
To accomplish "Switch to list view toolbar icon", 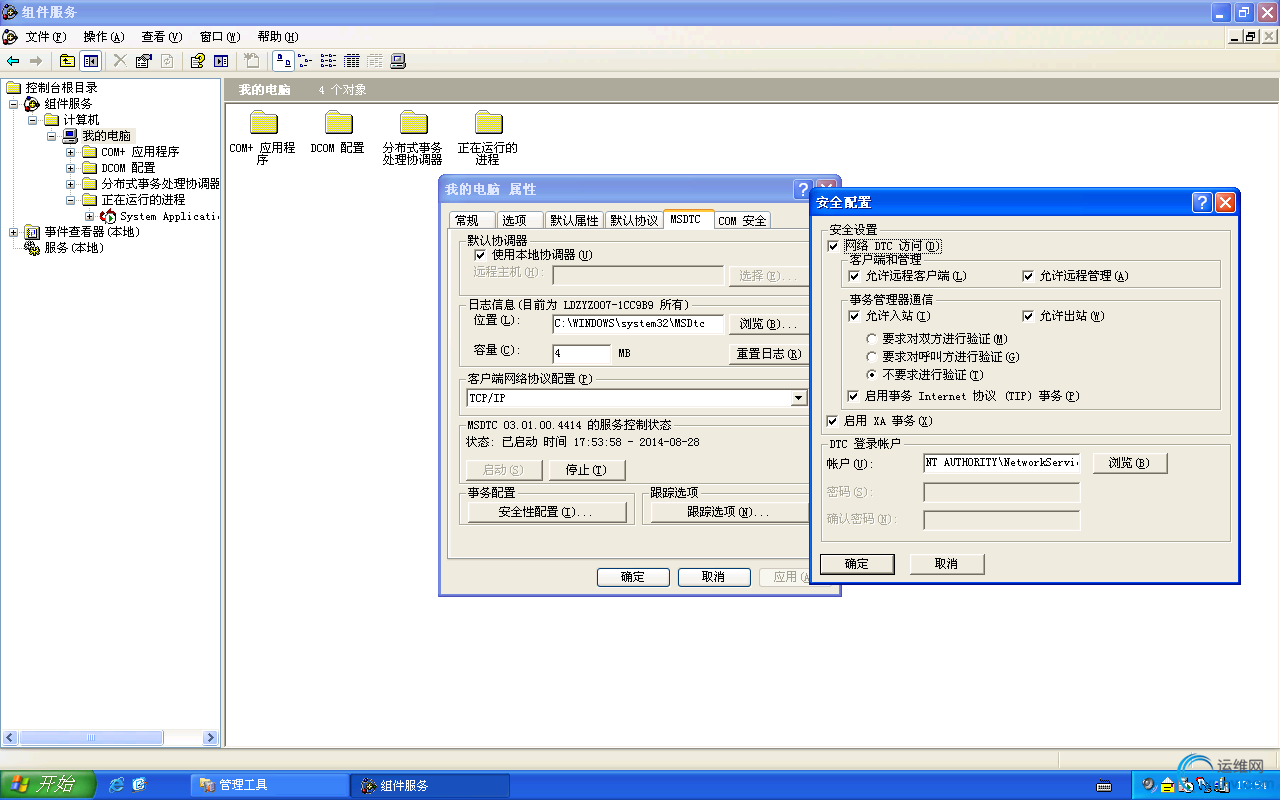I will tap(329, 61).
